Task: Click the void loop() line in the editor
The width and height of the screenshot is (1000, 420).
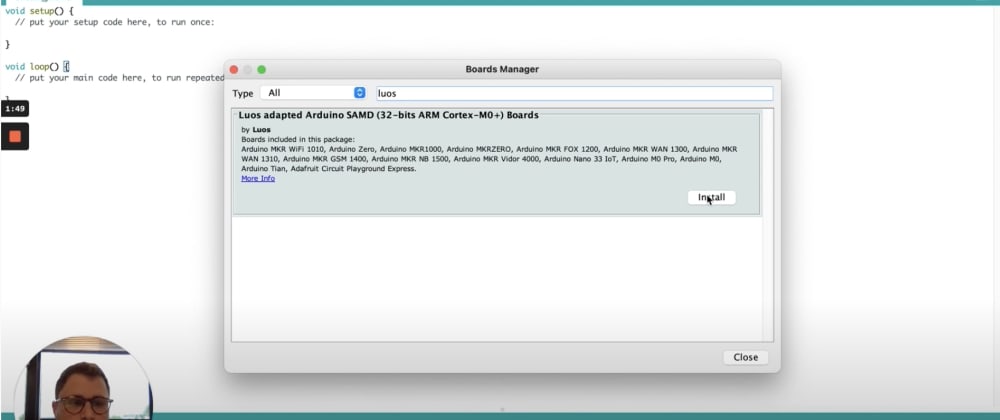Action: pos(37,66)
